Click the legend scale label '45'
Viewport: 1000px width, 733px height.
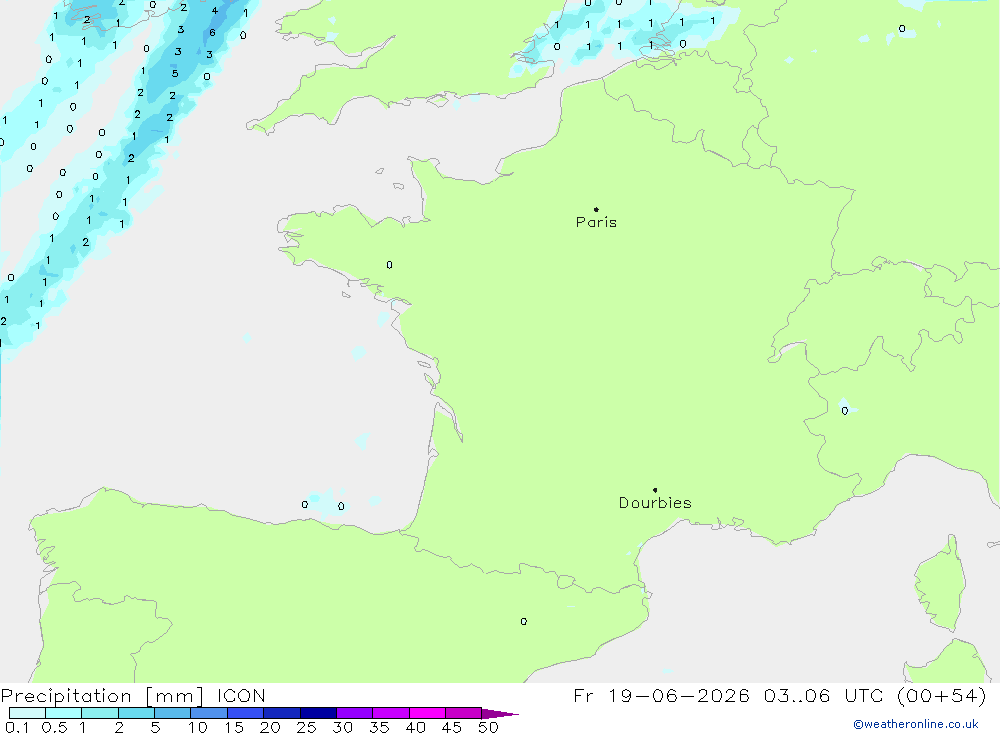(452, 727)
